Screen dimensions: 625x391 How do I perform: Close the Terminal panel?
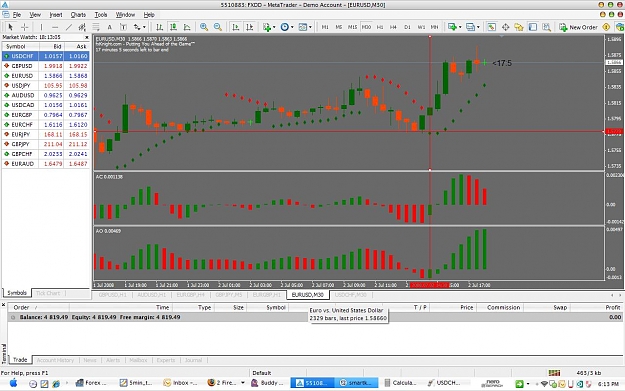coord(3,305)
